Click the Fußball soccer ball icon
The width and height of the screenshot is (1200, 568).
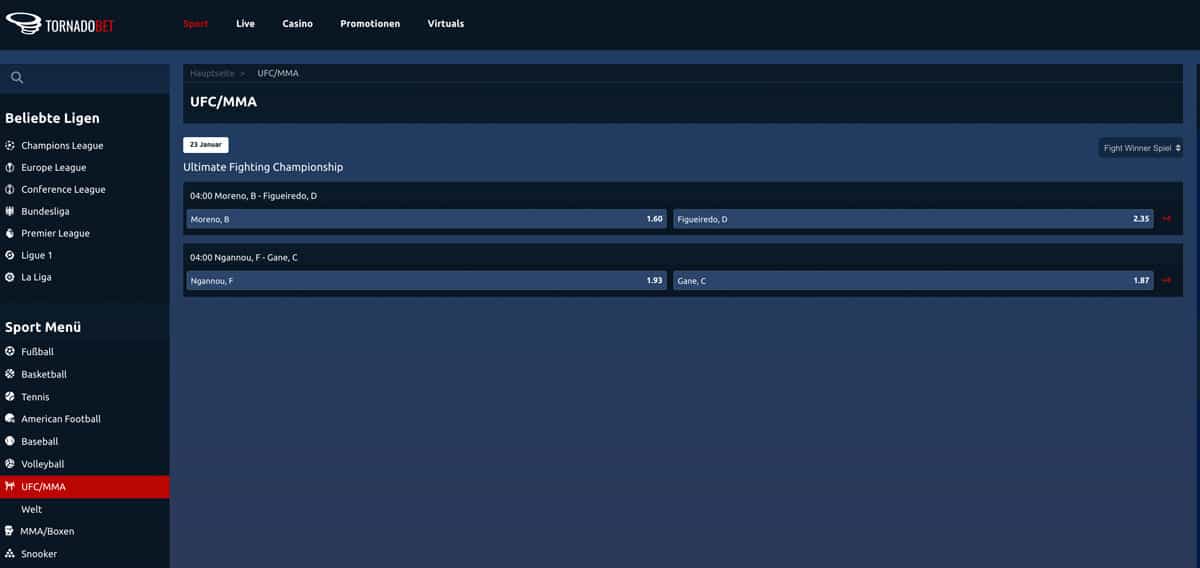pos(10,352)
